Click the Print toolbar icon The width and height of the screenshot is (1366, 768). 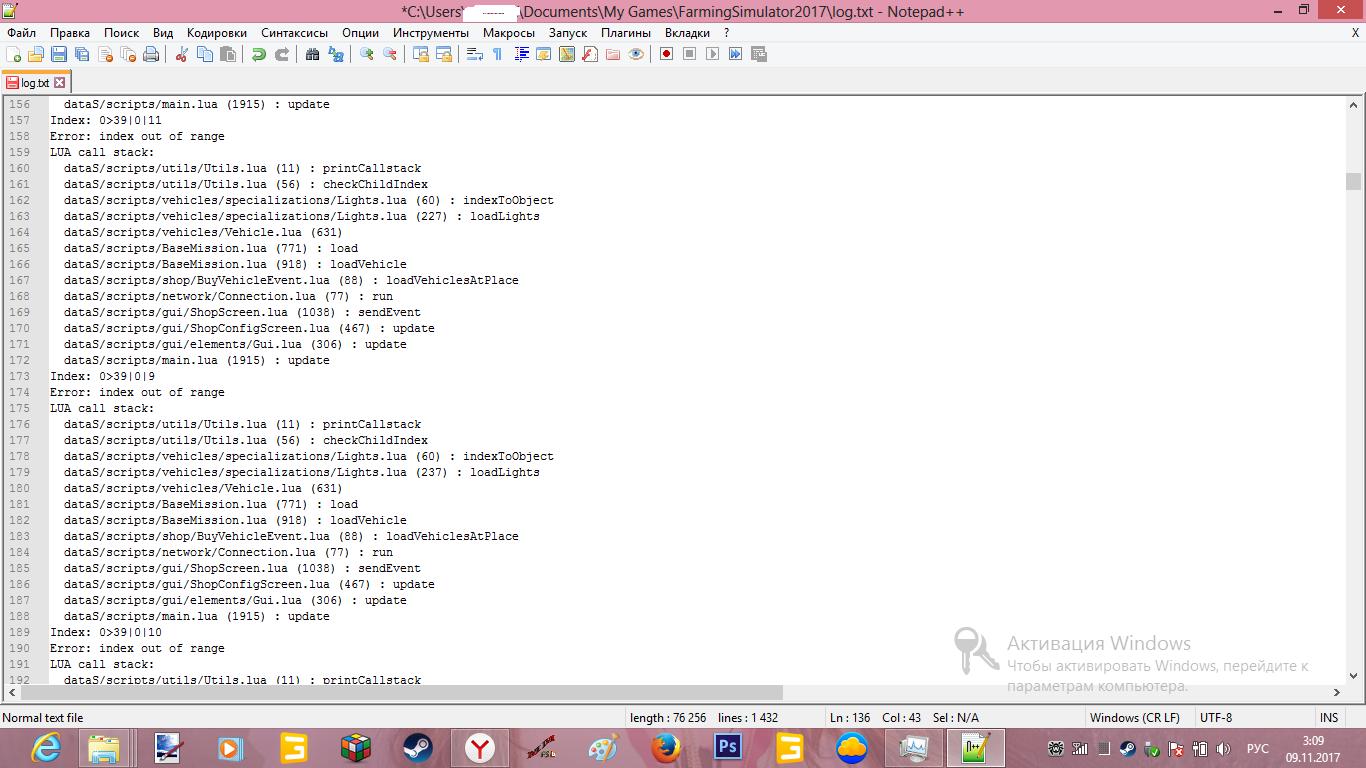[151, 55]
